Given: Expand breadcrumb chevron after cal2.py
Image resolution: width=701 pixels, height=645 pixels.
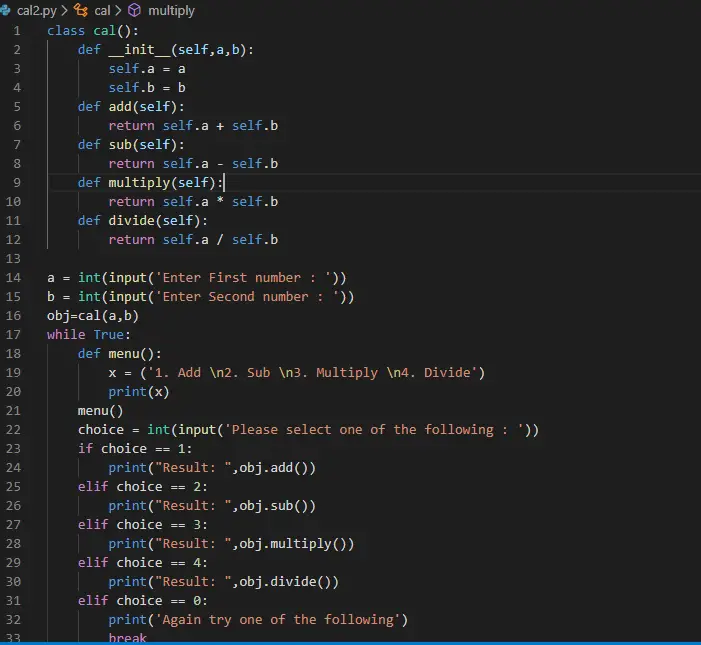Looking at the screenshot, I should (x=65, y=10).
